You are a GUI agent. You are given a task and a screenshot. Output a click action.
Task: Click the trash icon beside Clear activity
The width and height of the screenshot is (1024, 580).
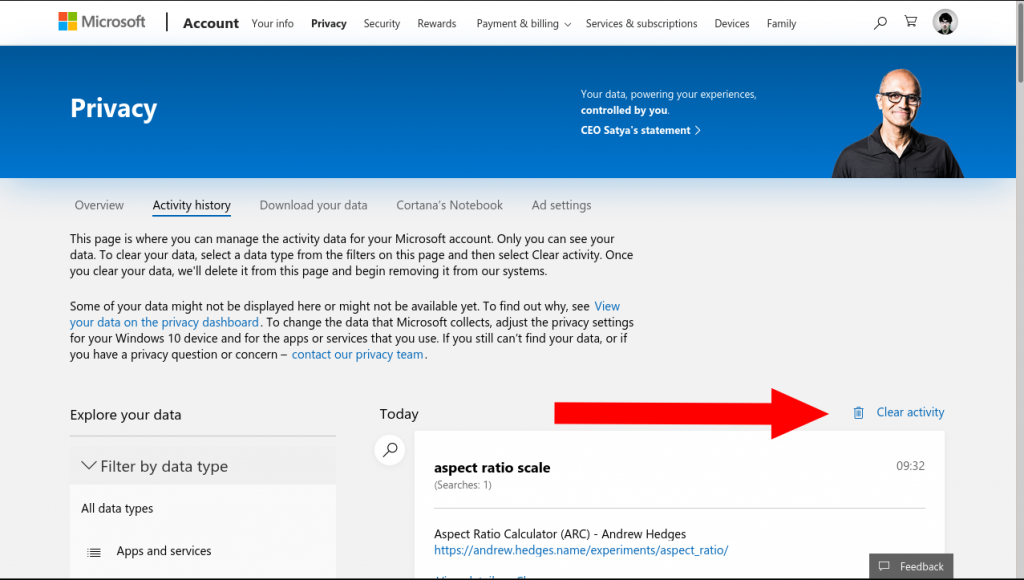[x=857, y=411]
